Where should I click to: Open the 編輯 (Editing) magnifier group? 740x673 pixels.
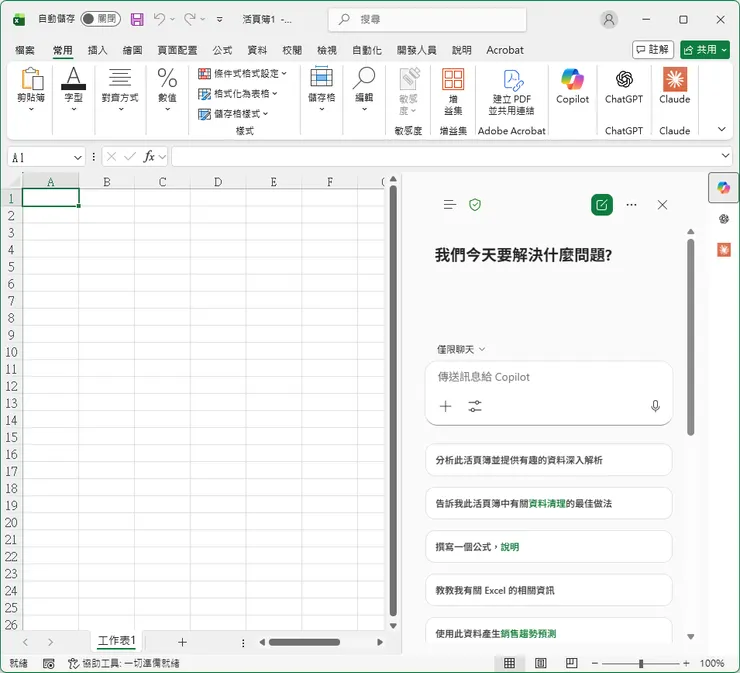click(x=364, y=90)
